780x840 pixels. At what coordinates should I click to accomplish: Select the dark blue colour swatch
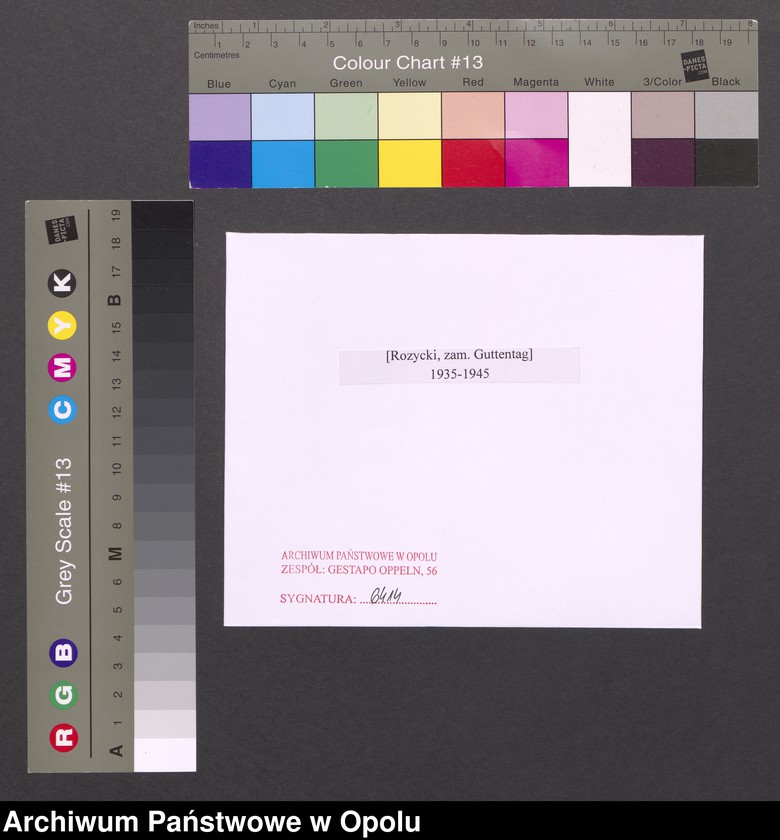click(x=220, y=163)
